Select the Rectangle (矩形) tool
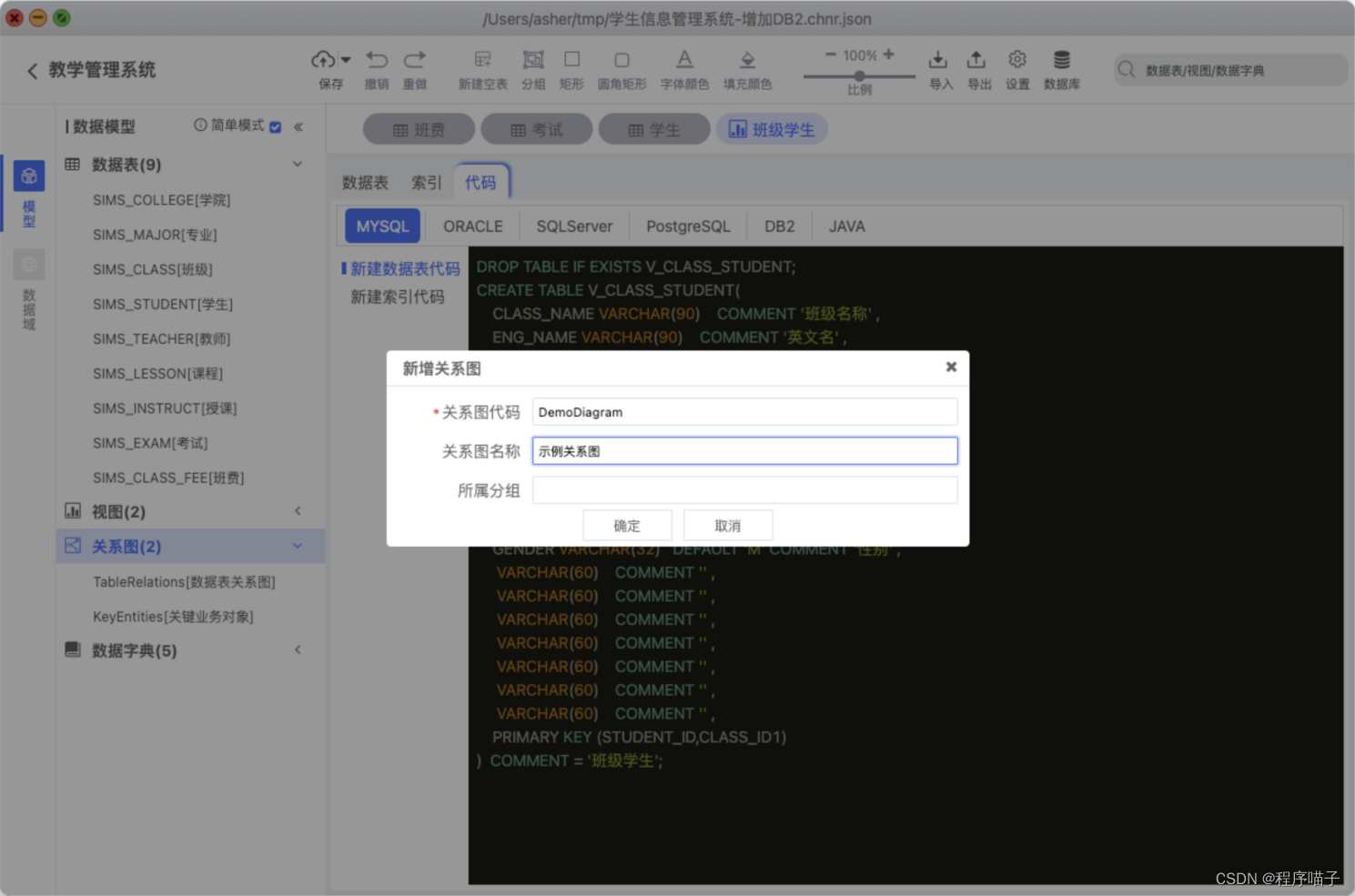The height and width of the screenshot is (896, 1355). (x=571, y=59)
